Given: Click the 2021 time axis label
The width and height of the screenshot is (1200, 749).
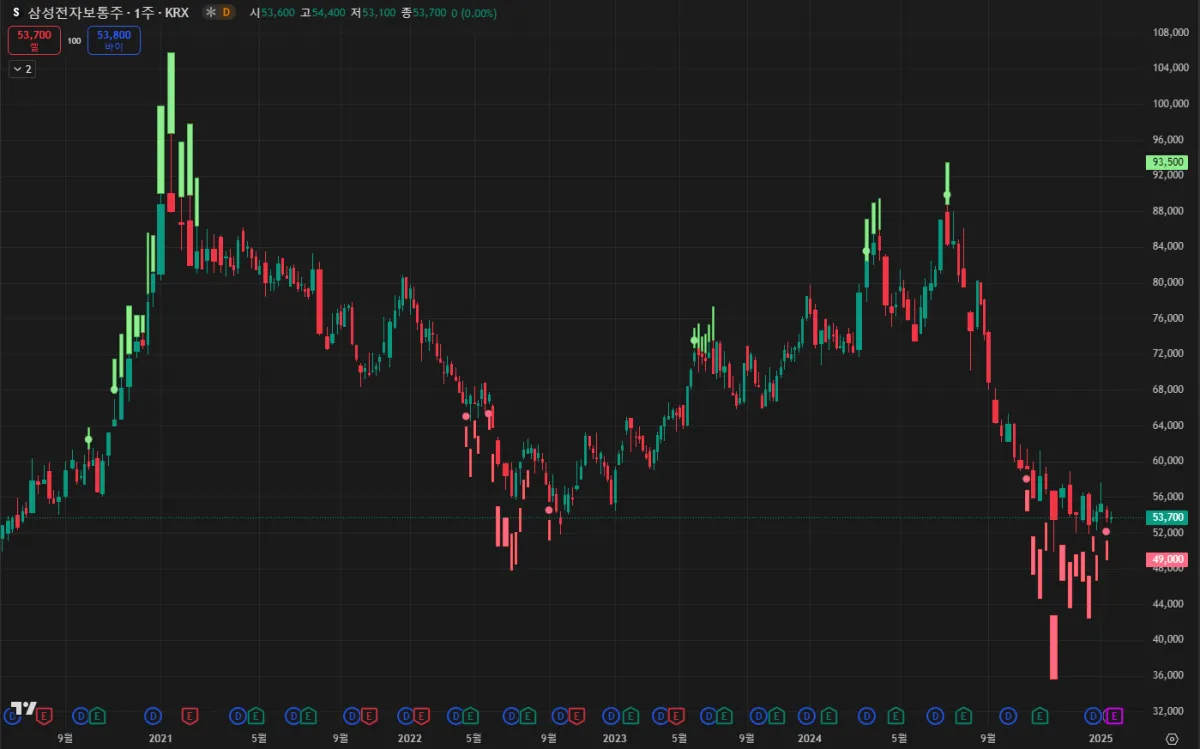Looking at the screenshot, I should (160, 738).
